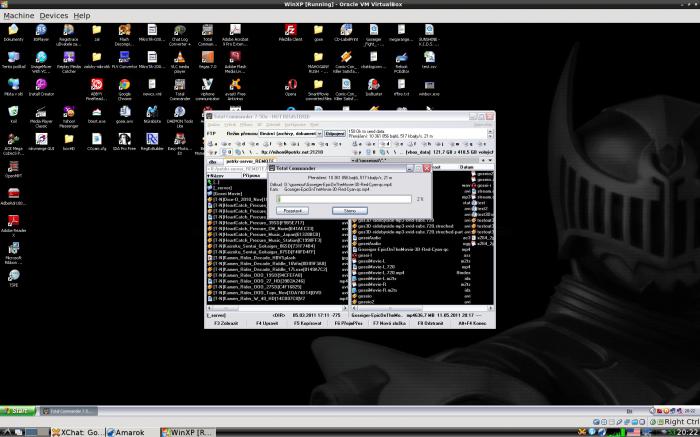Screen dimensions: 700x437
Task: Click FTP log scroll up arrow
Action: point(491,131)
